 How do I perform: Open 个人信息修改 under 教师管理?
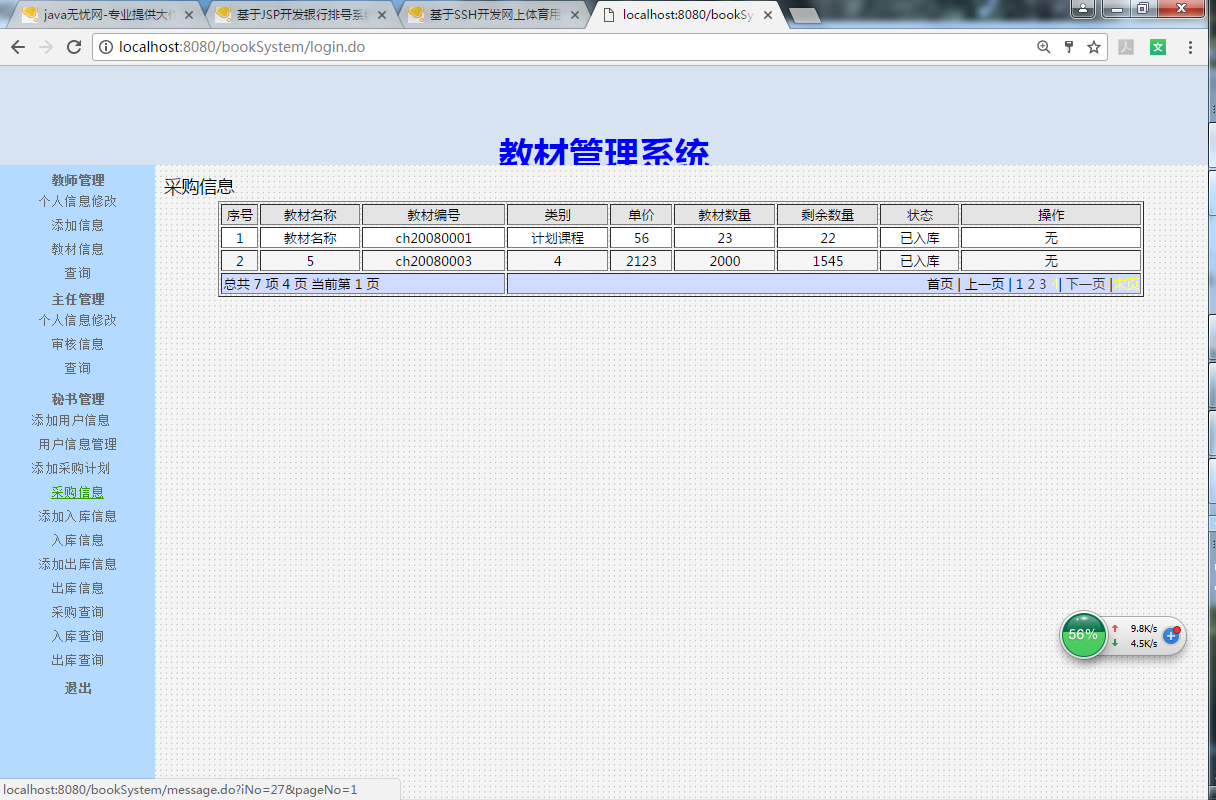point(78,201)
